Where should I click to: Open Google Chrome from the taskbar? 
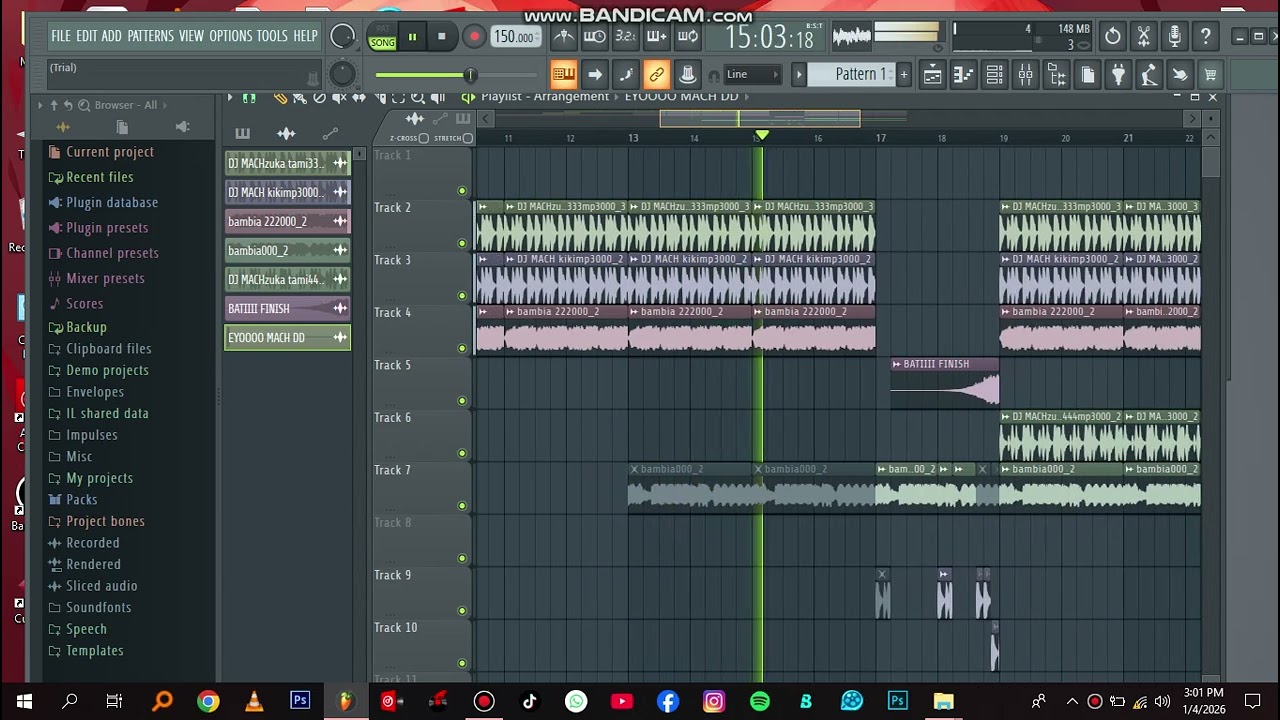coord(208,701)
